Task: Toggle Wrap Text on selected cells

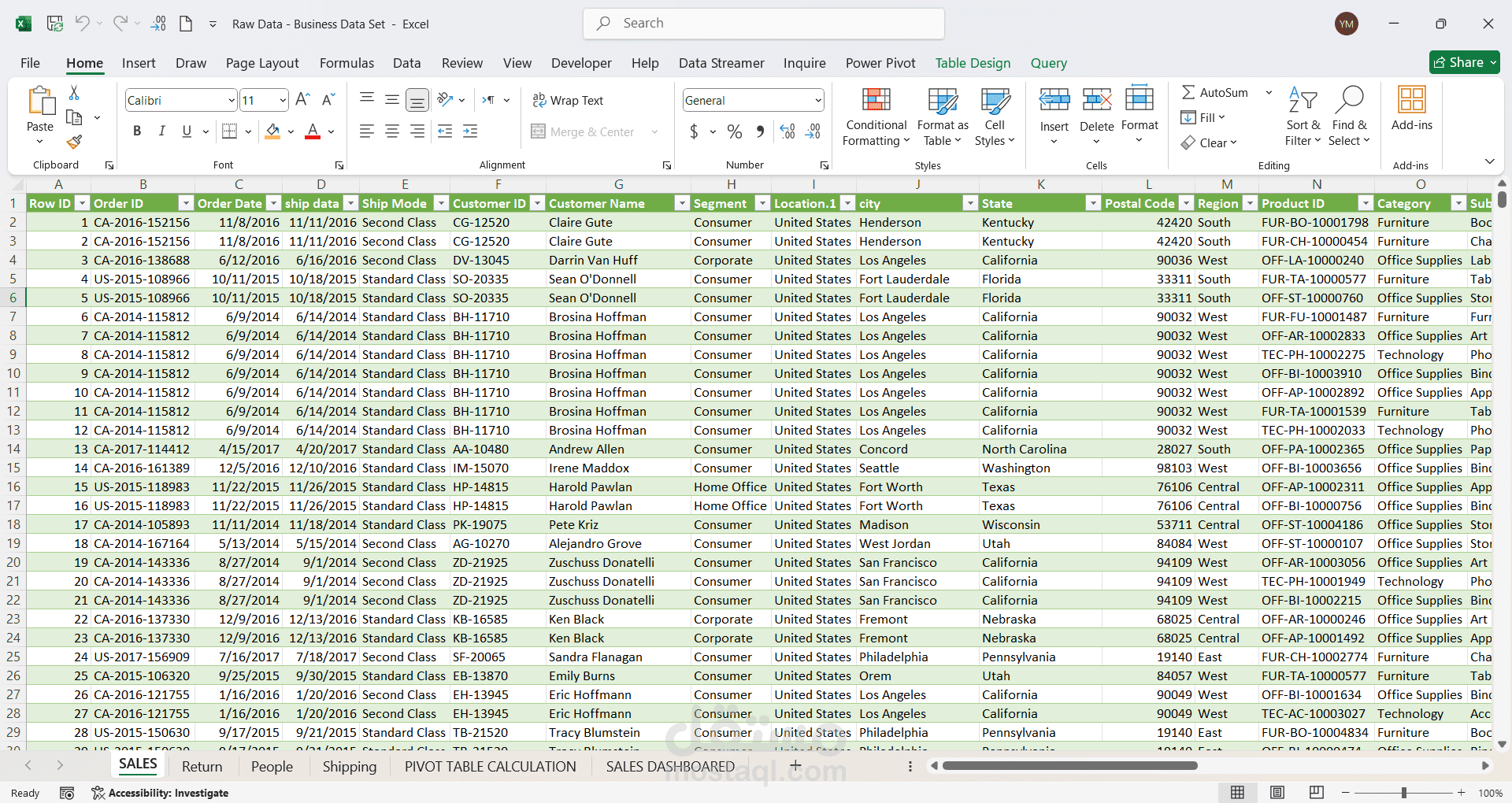Action: coord(568,101)
